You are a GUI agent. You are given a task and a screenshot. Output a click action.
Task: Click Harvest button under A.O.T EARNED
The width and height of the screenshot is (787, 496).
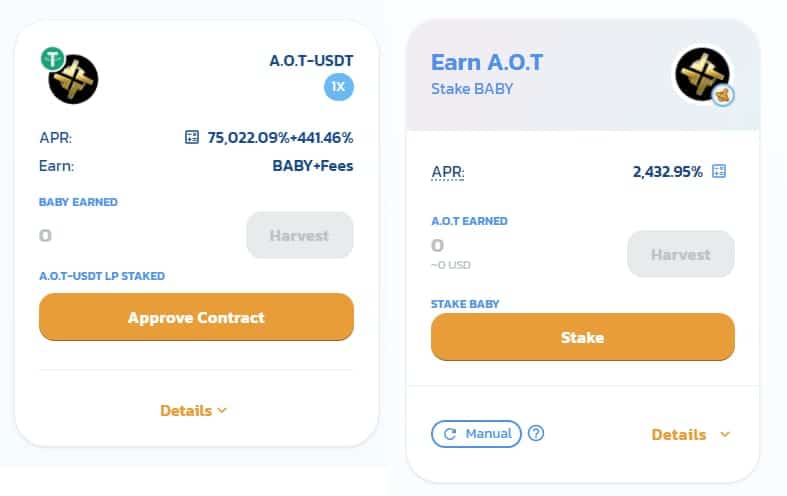pos(681,254)
